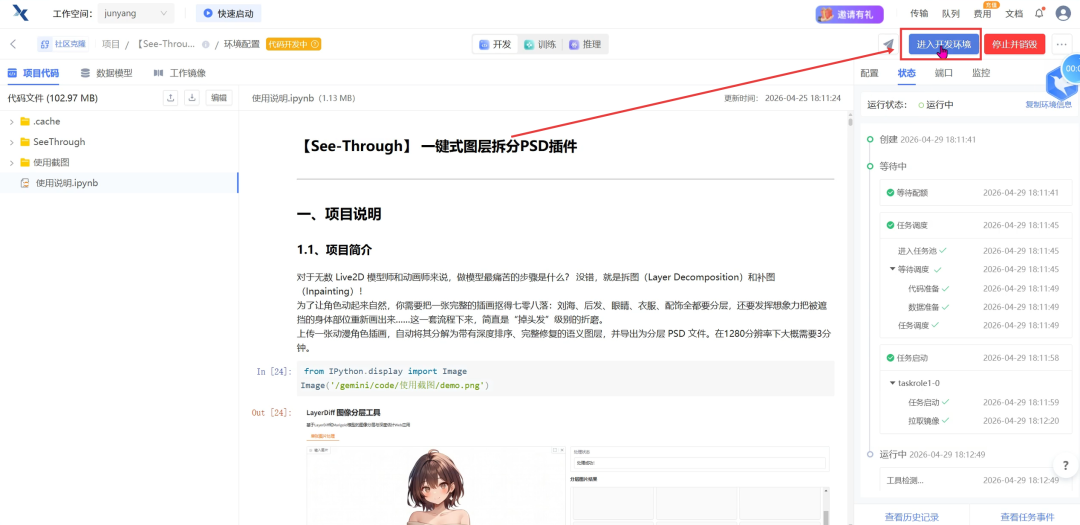1080x525 pixels.
Task: Click 进入开发环境 button
Action: point(944,44)
